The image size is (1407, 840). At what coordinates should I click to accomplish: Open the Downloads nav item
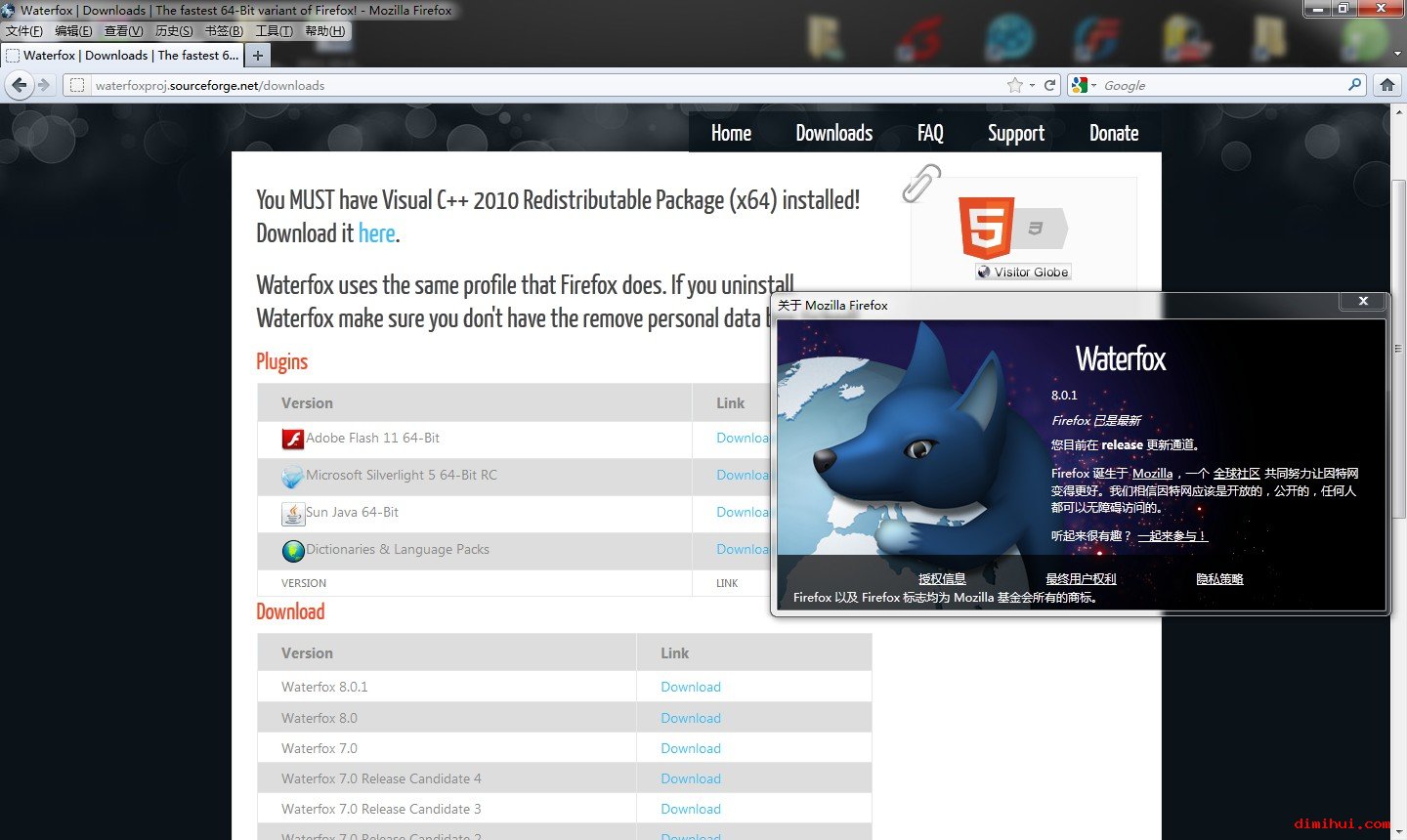(x=833, y=133)
